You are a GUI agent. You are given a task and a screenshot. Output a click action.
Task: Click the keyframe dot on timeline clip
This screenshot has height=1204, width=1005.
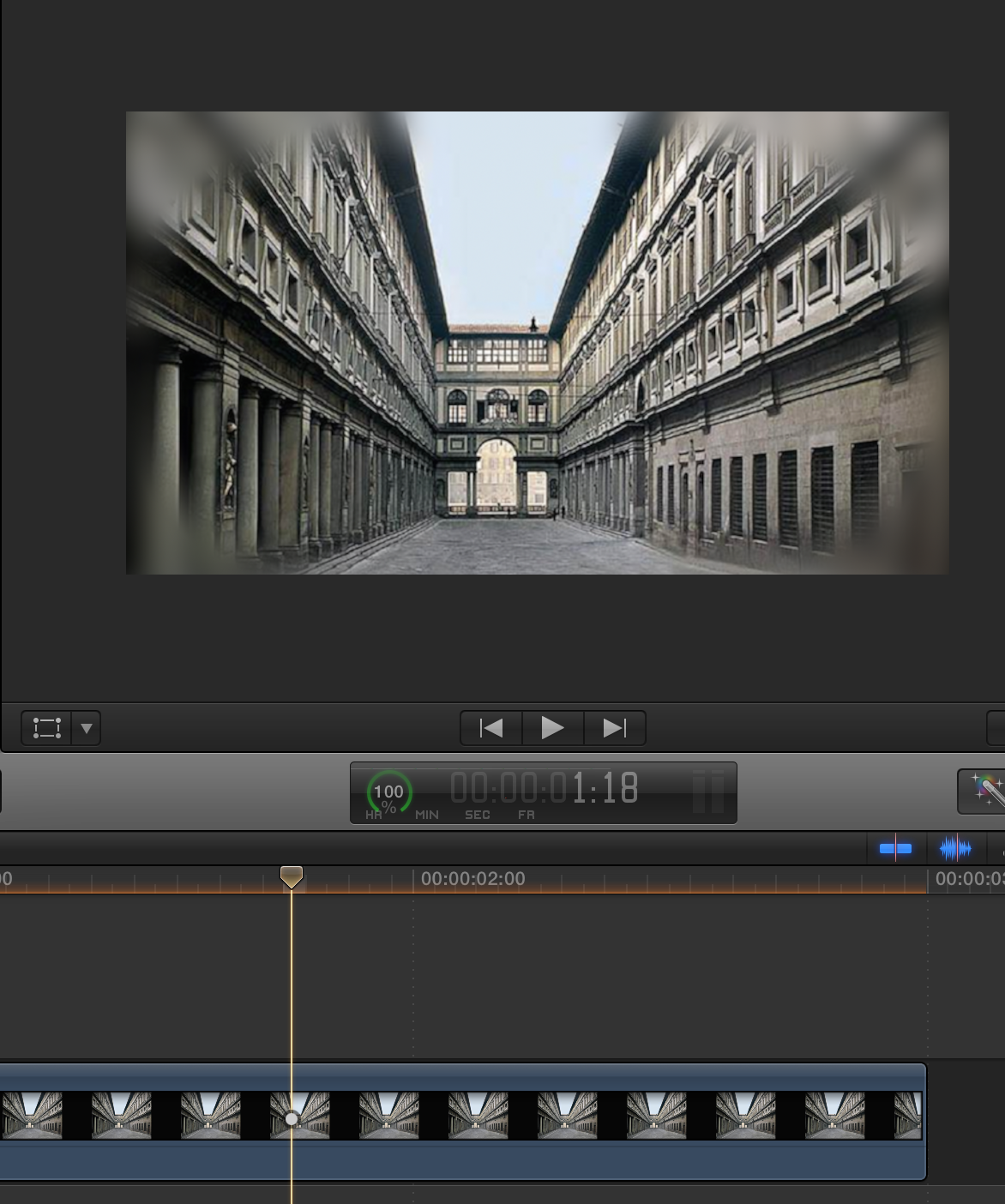pos(292,1119)
